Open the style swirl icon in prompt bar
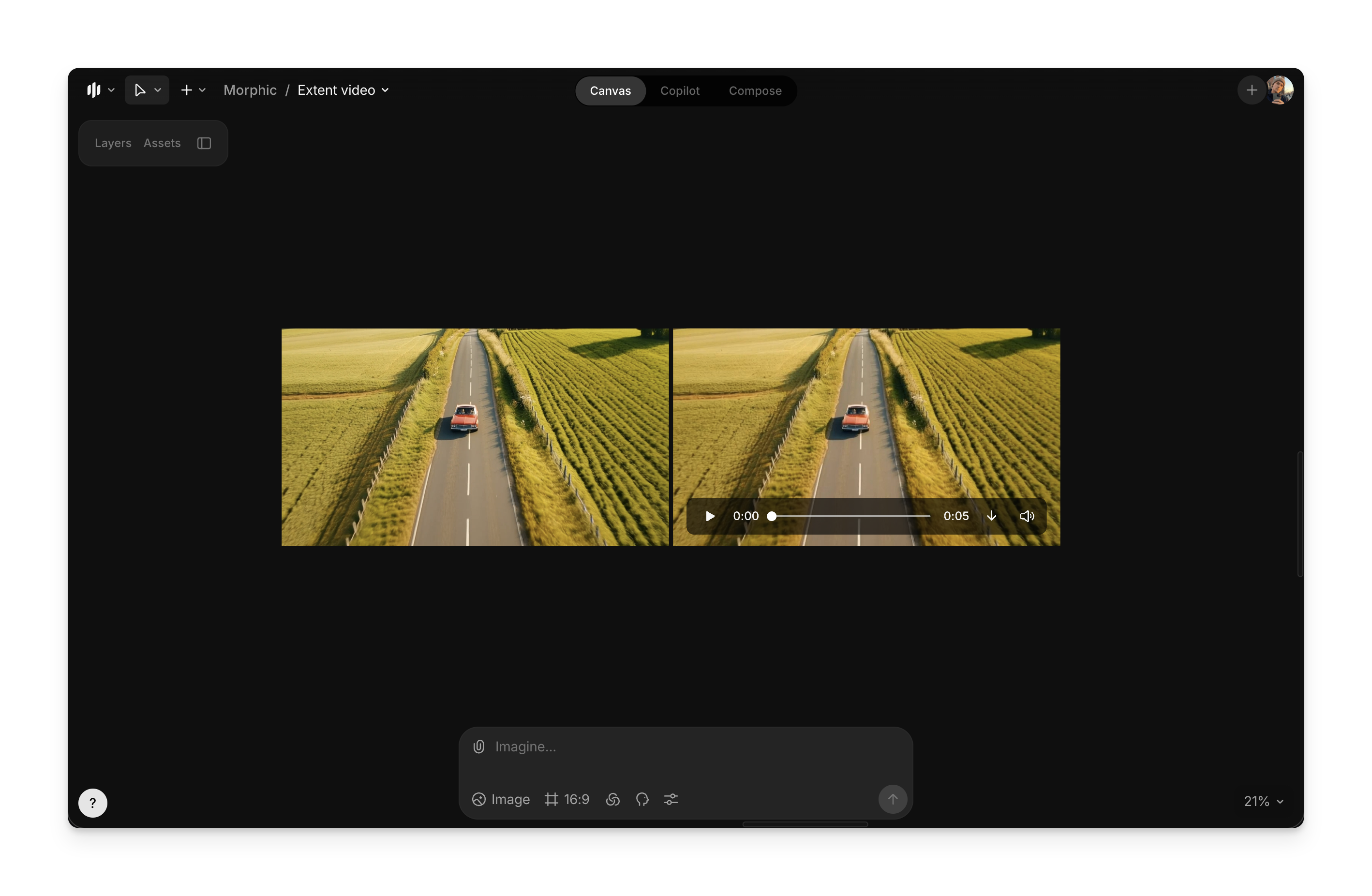The image size is (1372, 896). click(613, 799)
